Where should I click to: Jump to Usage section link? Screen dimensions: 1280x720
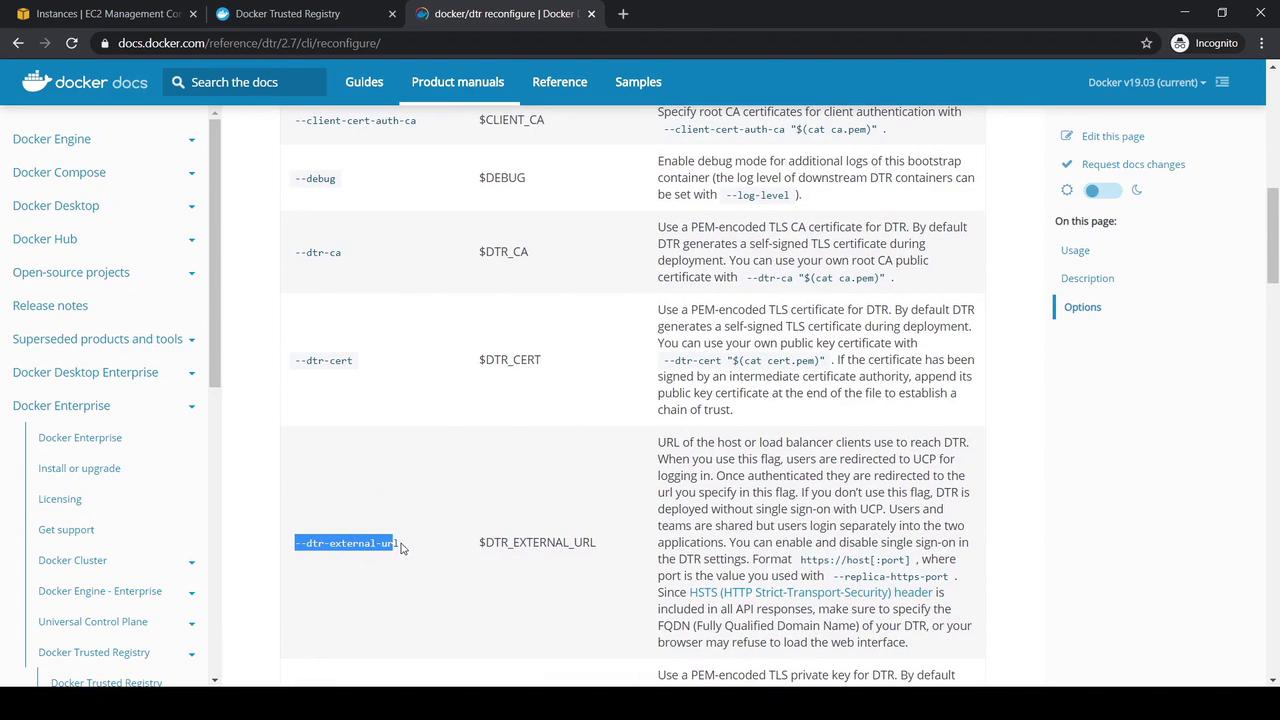pos(1075,250)
